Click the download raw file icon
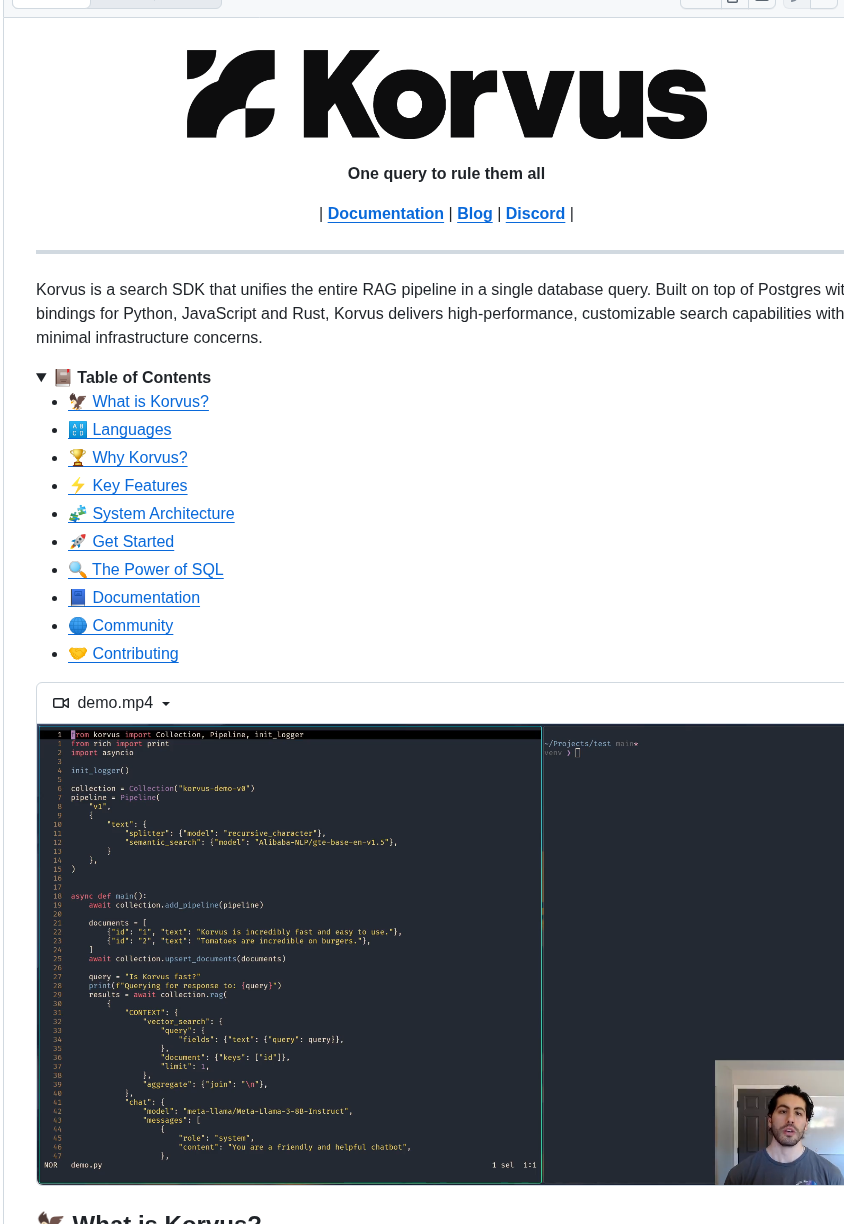 [761, 3]
